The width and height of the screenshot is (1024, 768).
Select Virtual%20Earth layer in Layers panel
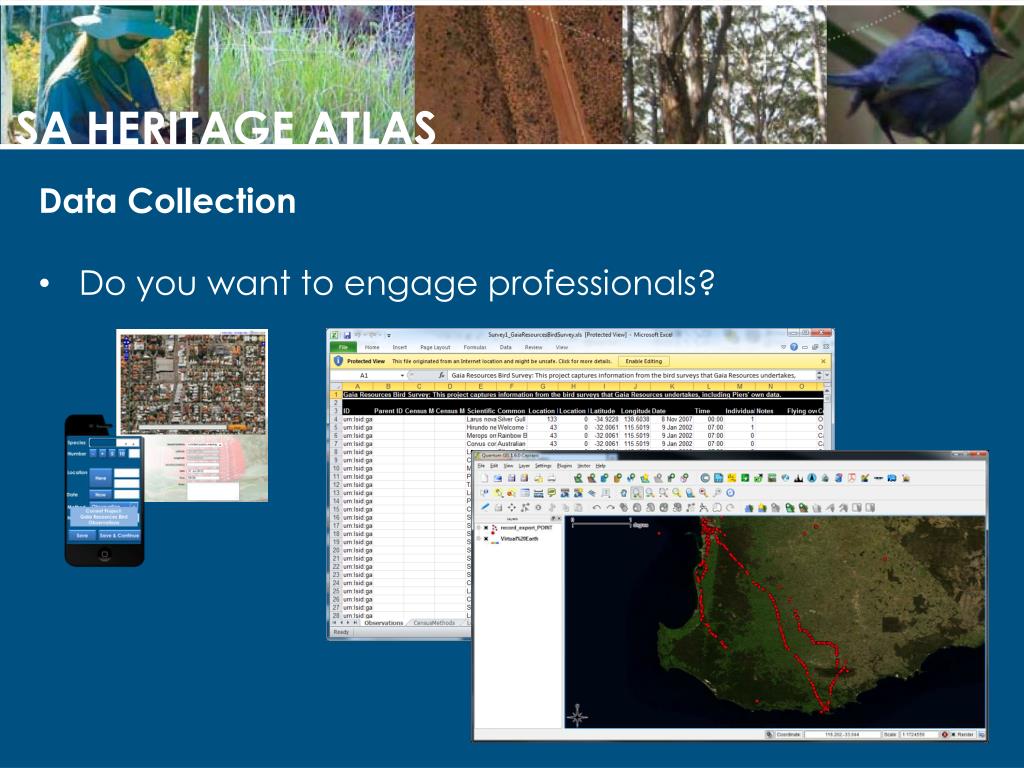coord(519,539)
